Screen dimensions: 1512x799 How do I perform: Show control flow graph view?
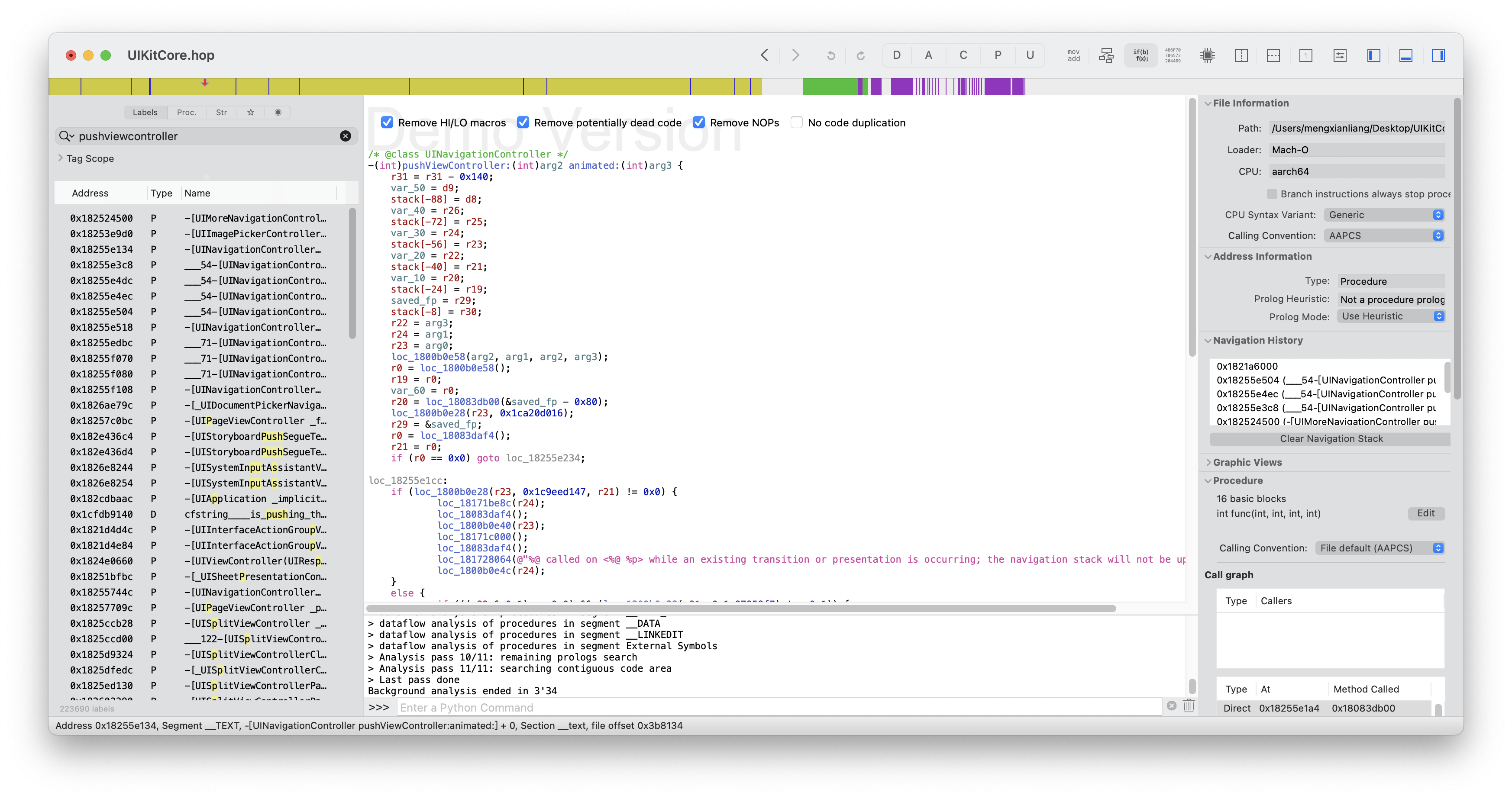click(x=1106, y=55)
